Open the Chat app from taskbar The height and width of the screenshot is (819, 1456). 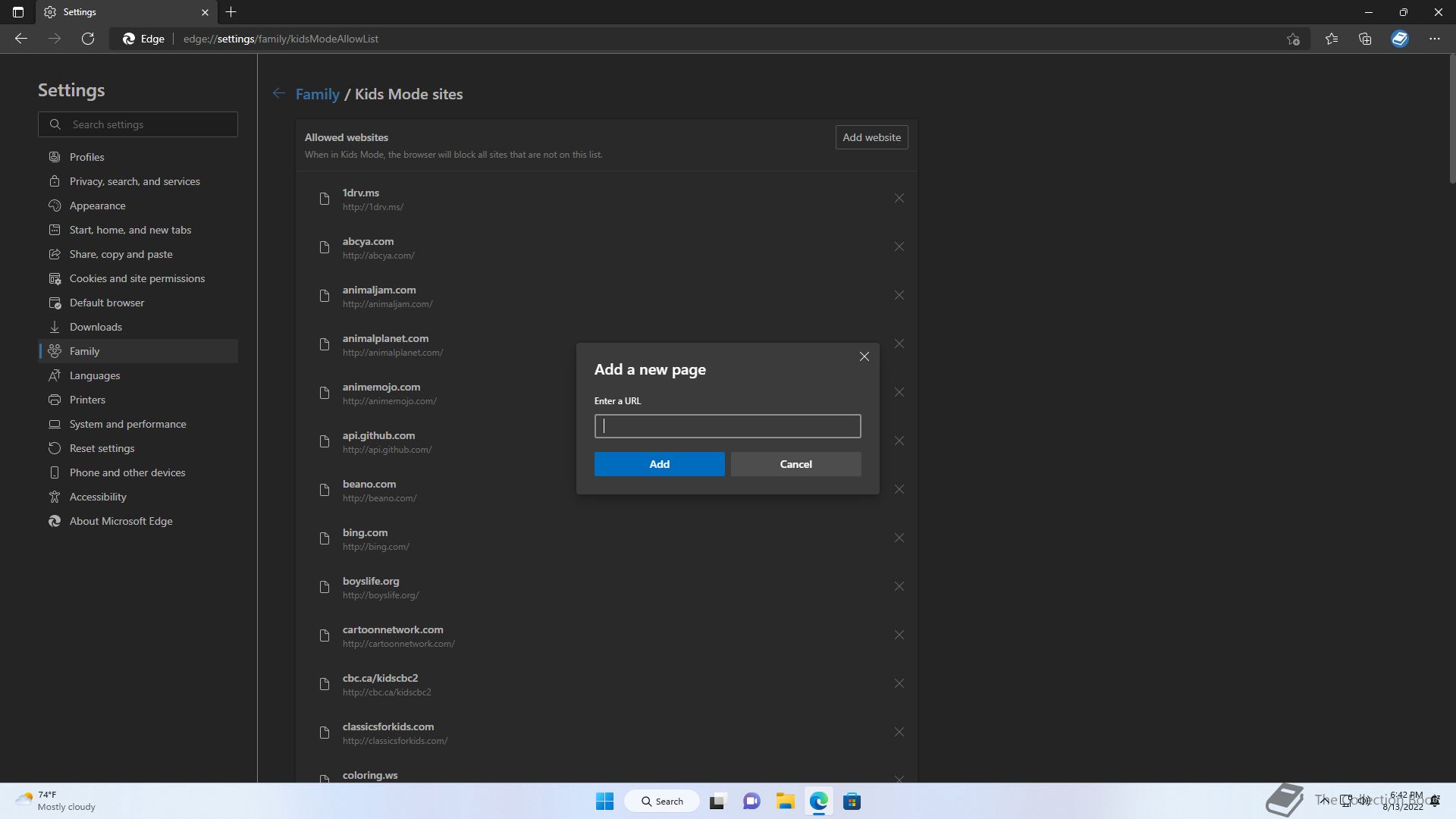click(x=752, y=802)
